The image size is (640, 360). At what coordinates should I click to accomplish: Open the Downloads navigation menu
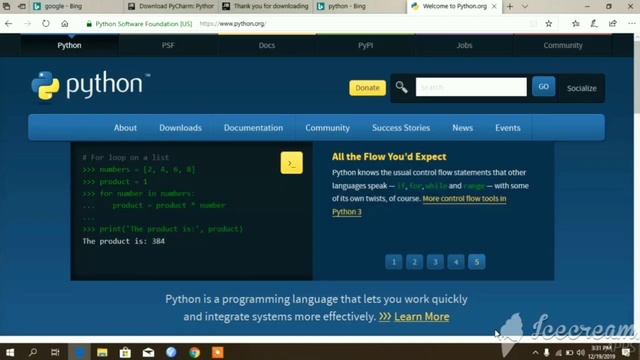pyautogui.click(x=180, y=128)
